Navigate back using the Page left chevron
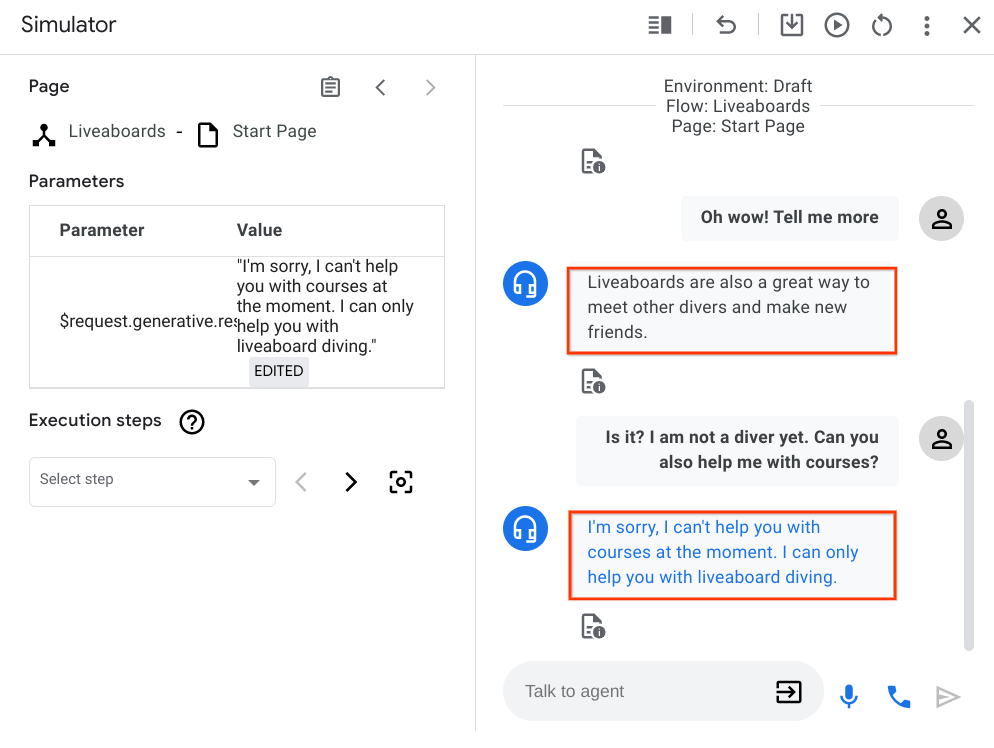The image size is (994, 748). pyautogui.click(x=381, y=87)
